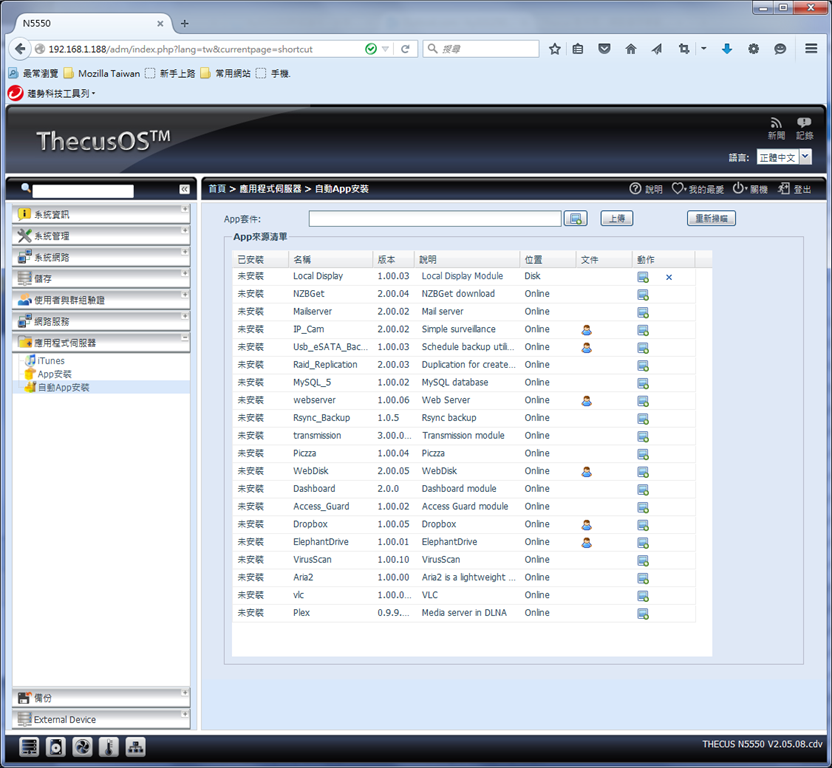Bookmark this page with the star icon
The height and width of the screenshot is (768, 832).
554,49
